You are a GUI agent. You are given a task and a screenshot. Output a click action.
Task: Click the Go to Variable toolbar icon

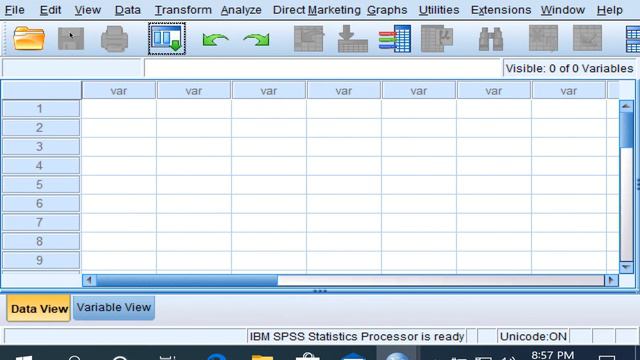point(353,39)
